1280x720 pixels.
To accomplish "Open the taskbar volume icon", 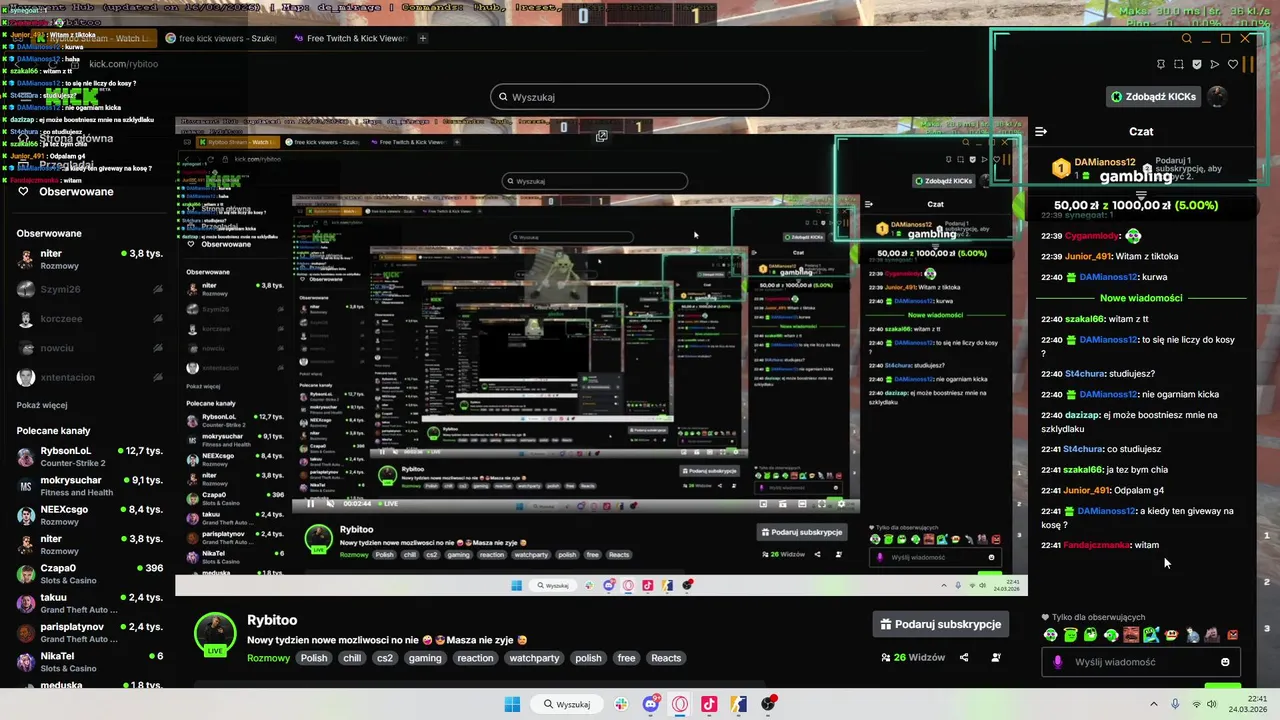I will coord(1212,704).
